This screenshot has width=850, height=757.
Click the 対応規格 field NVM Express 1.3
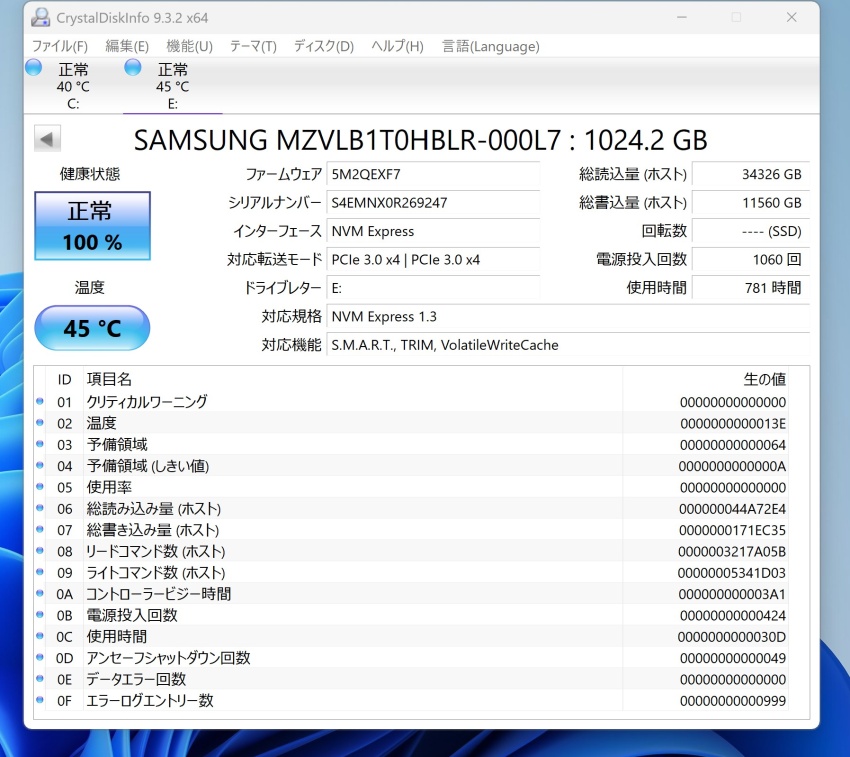(568, 317)
